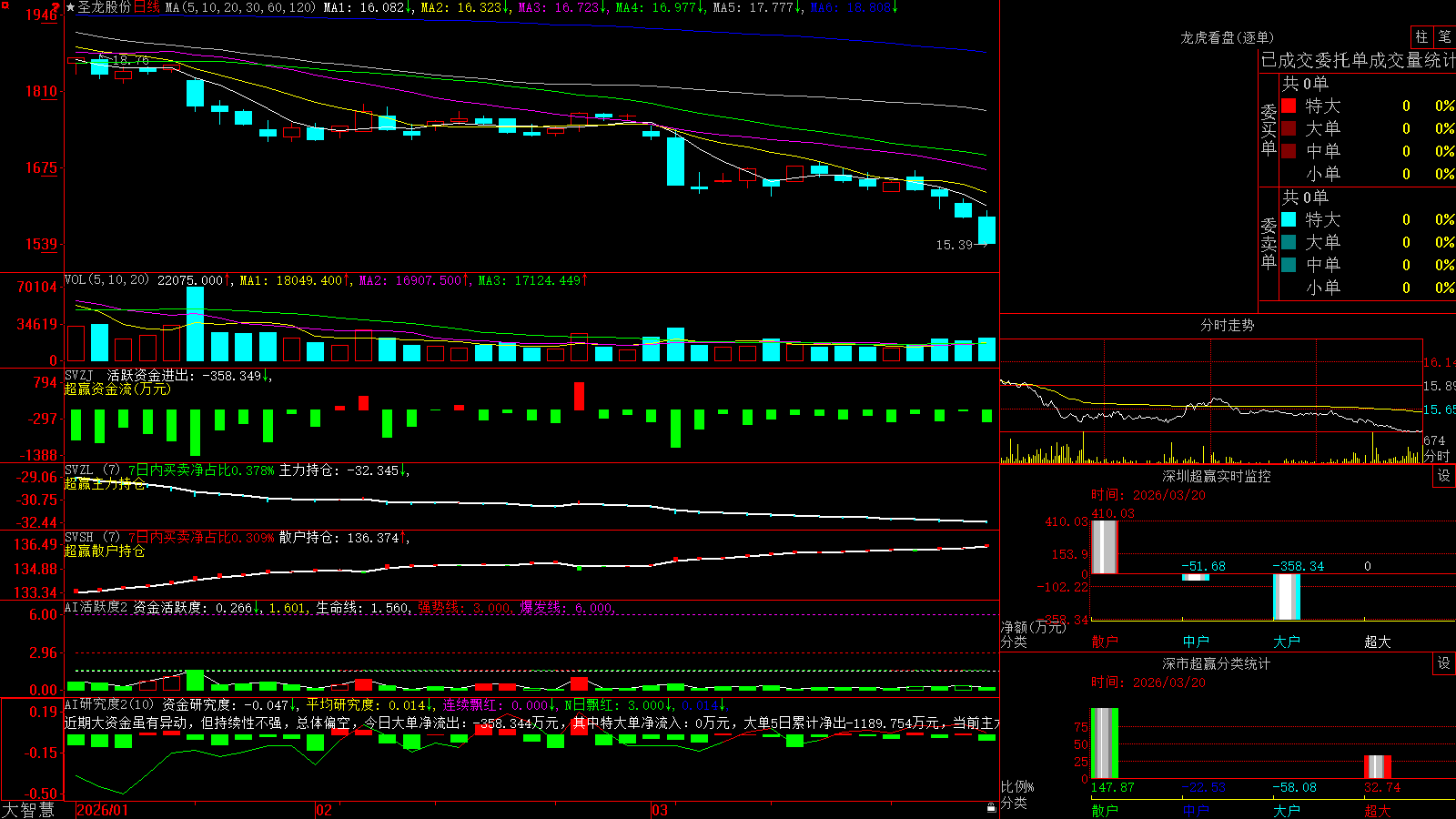Click the cyan 特大 sell order swatch

[1289, 219]
